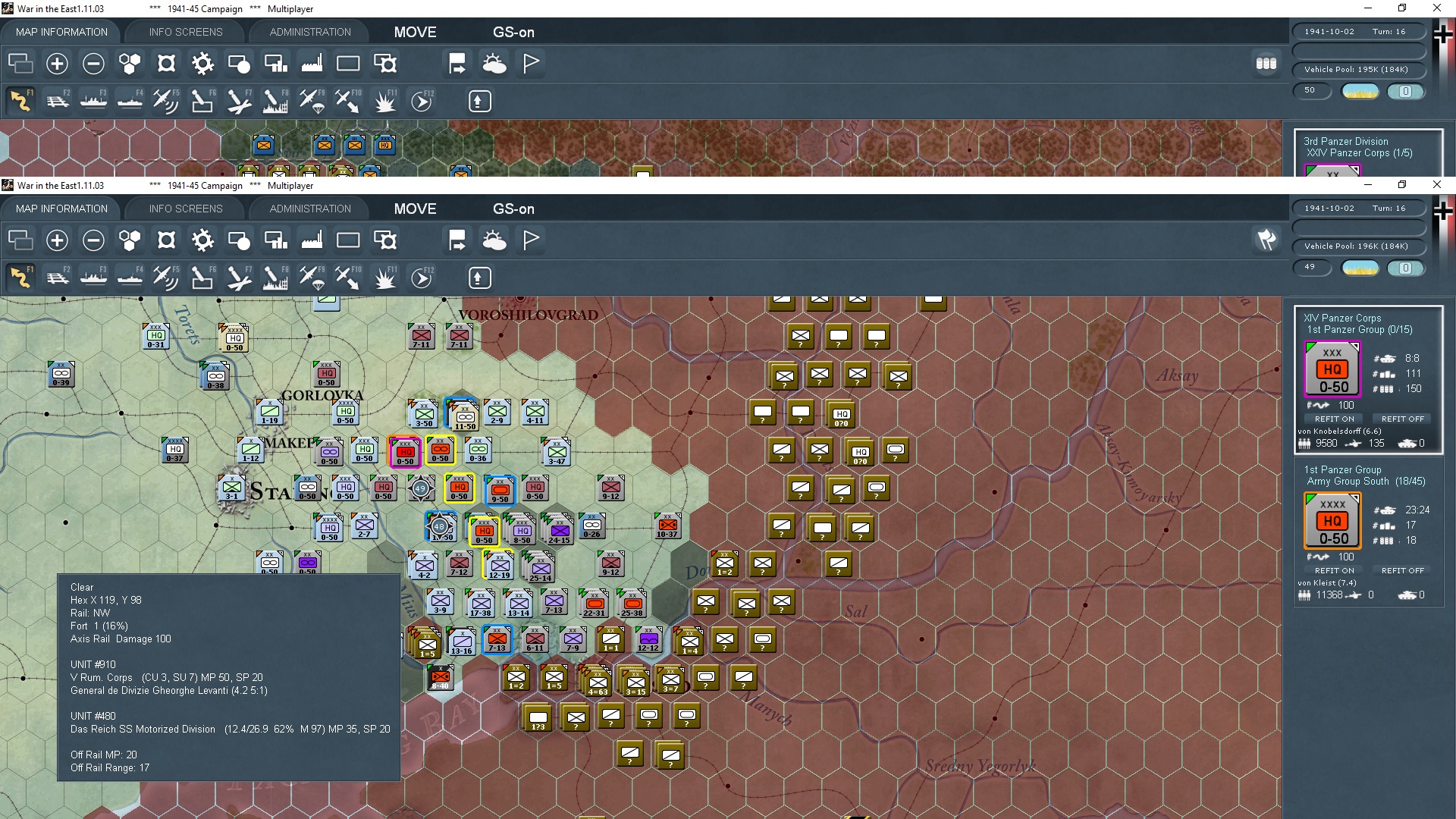Image resolution: width=1456 pixels, height=819 pixels.
Task: Turn refit off for 1st Panzer Group
Action: tap(1401, 570)
